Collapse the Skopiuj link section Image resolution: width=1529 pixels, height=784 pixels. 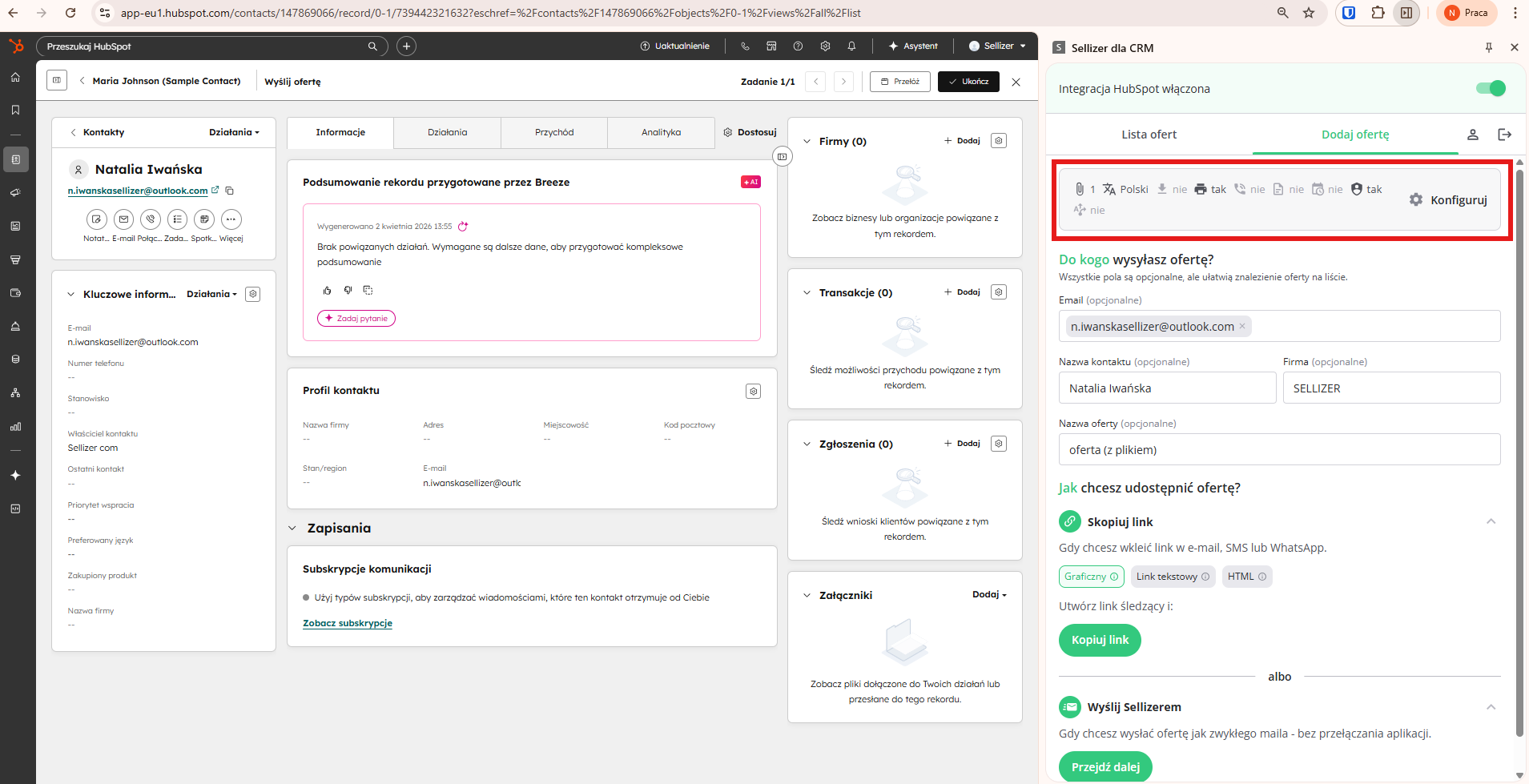point(1491,522)
